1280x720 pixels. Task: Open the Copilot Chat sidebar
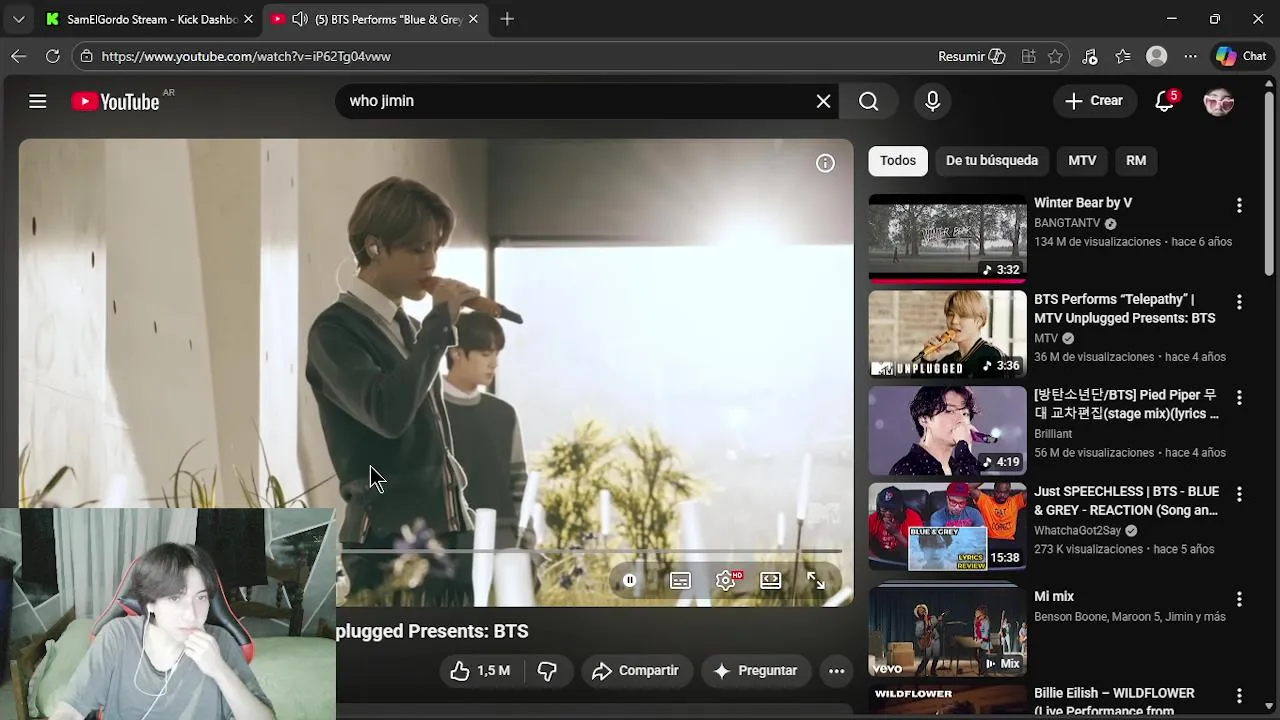click(1241, 57)
